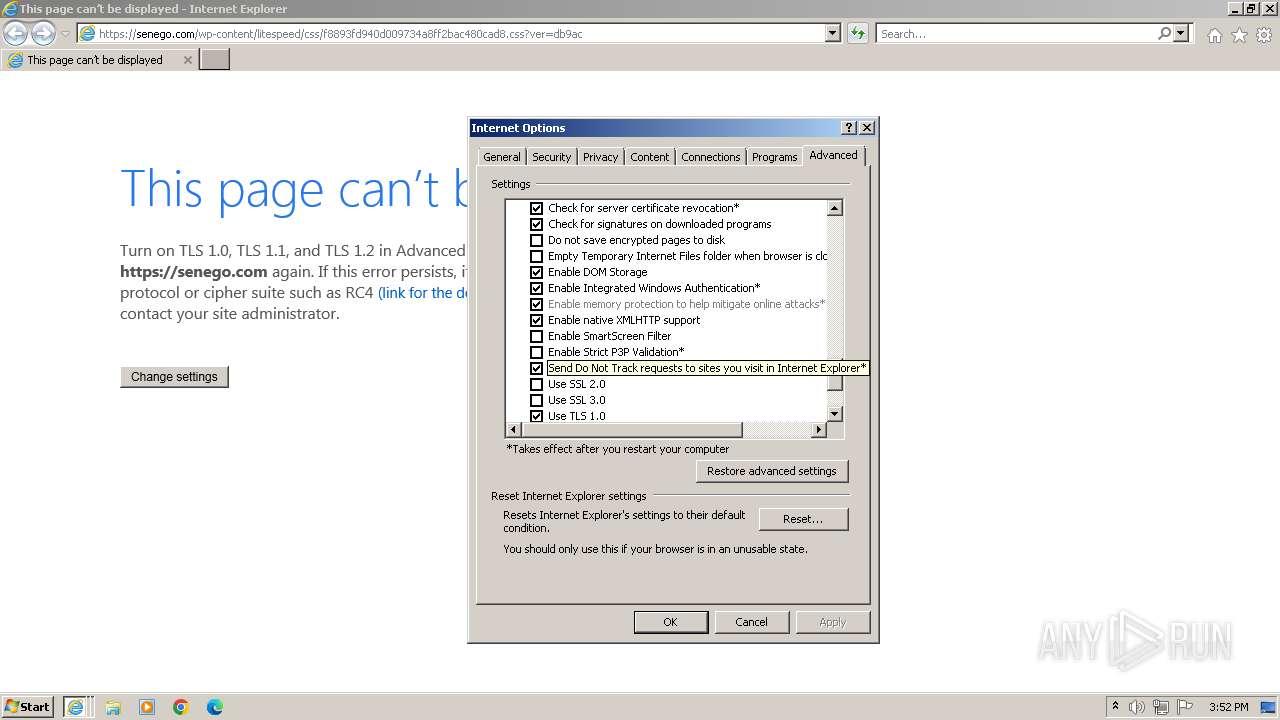Switch to the Content tab
Screen dimensions: 1280x720
click(x=649, y=157)
